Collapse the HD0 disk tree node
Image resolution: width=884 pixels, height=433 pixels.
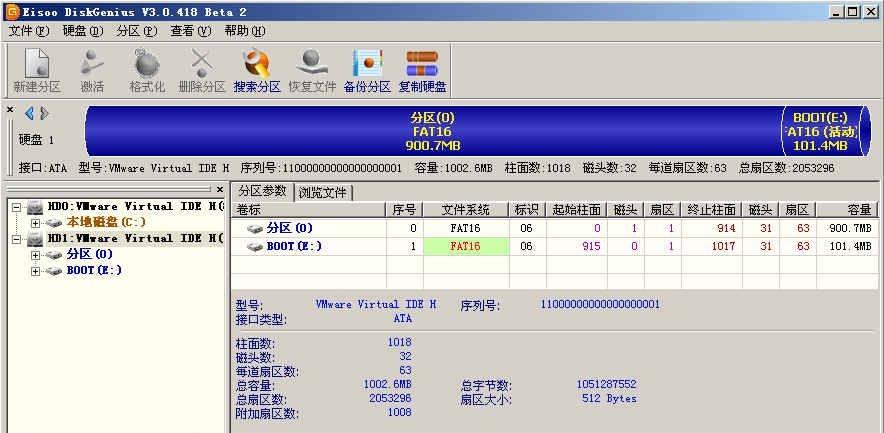(x=16, y=207)
